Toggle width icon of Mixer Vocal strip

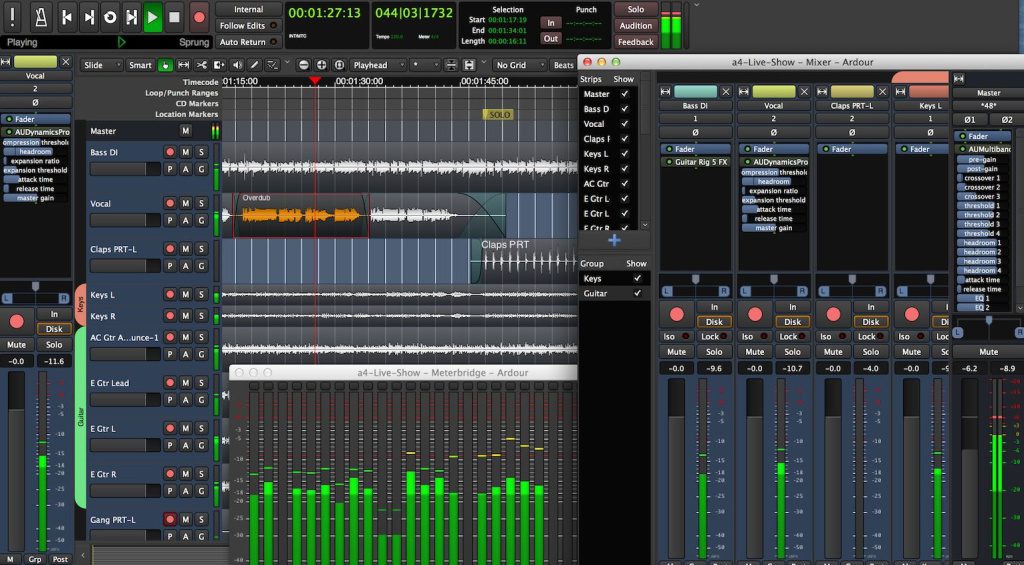744,91
